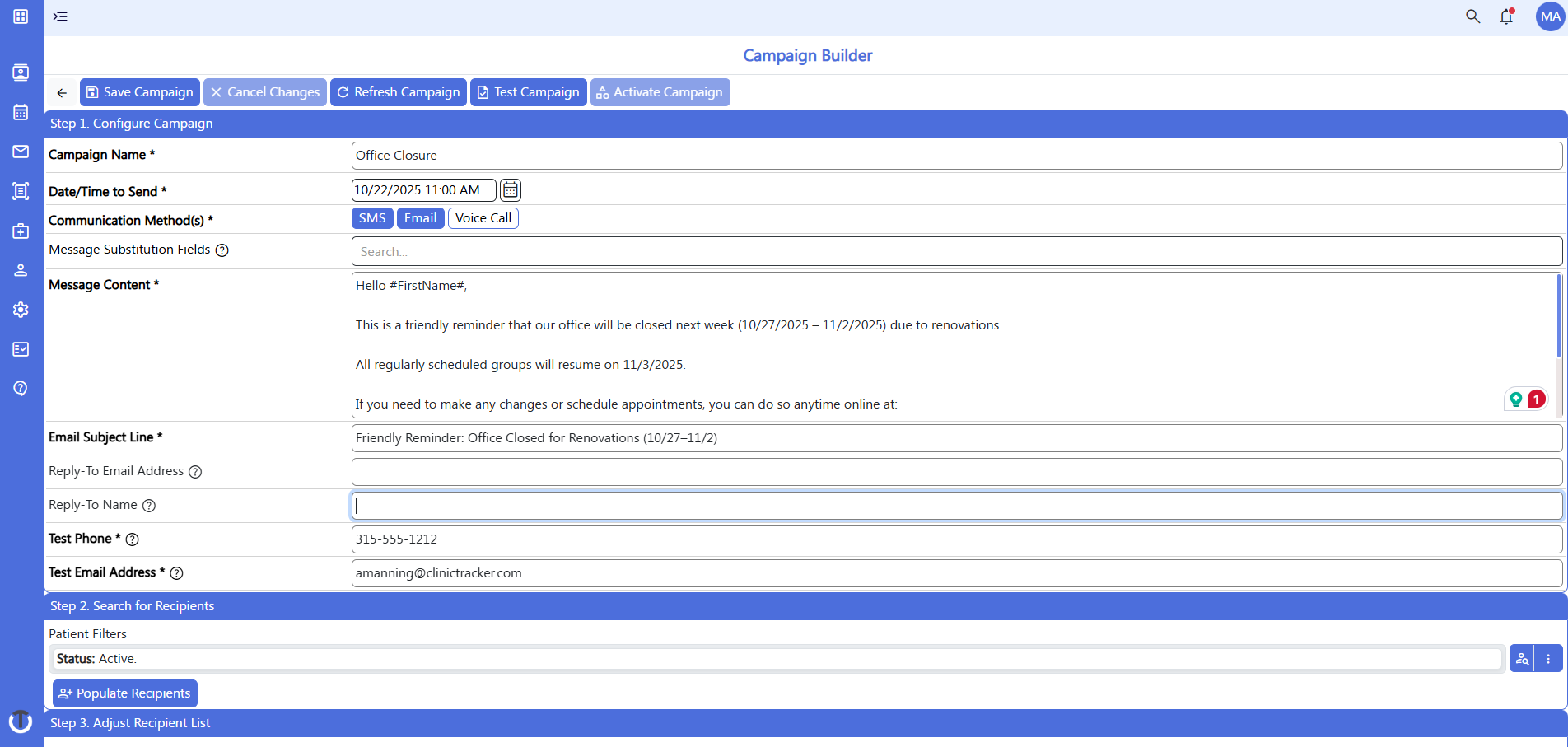Disable the SMS communication method
Viewport: 1568px width, 747px height.
point(371,217)
